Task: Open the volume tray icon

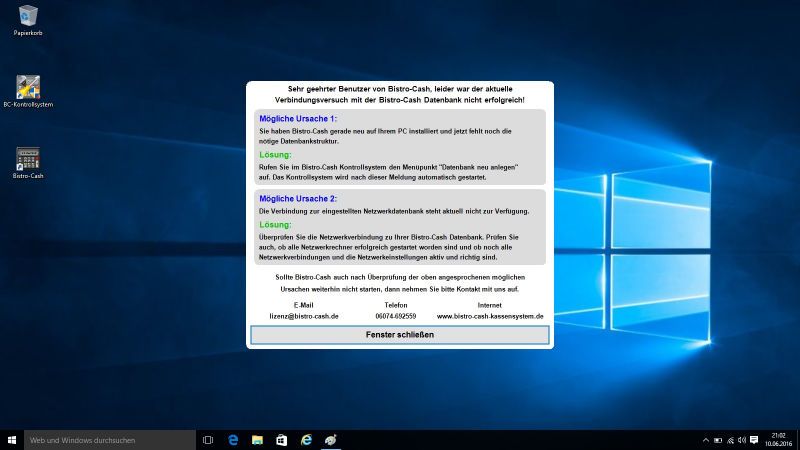Action: point(742,440)
